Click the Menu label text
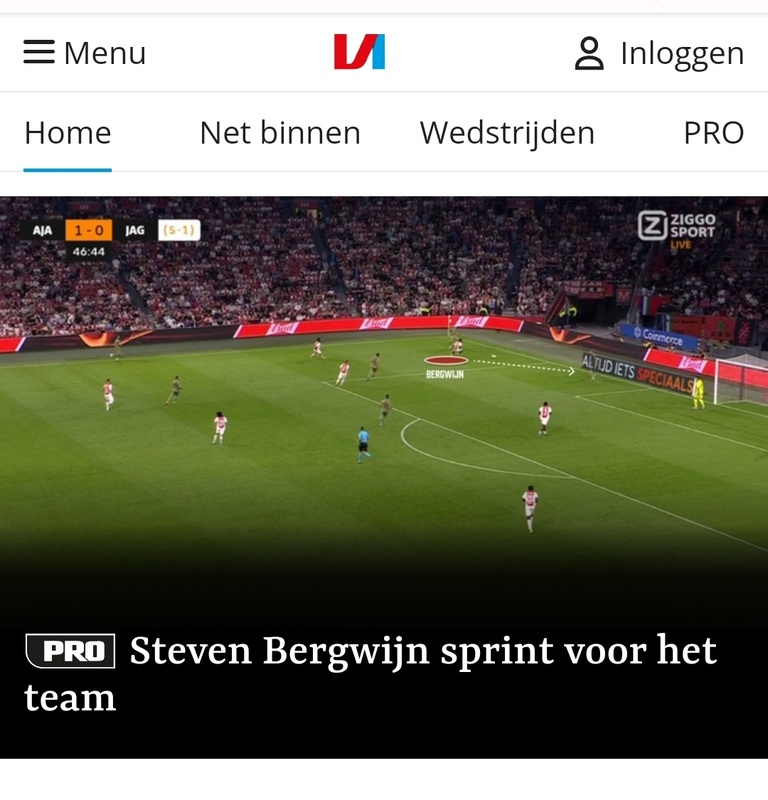Image resolution: width=768 pixels, height=800 pixels. point(105,53)
